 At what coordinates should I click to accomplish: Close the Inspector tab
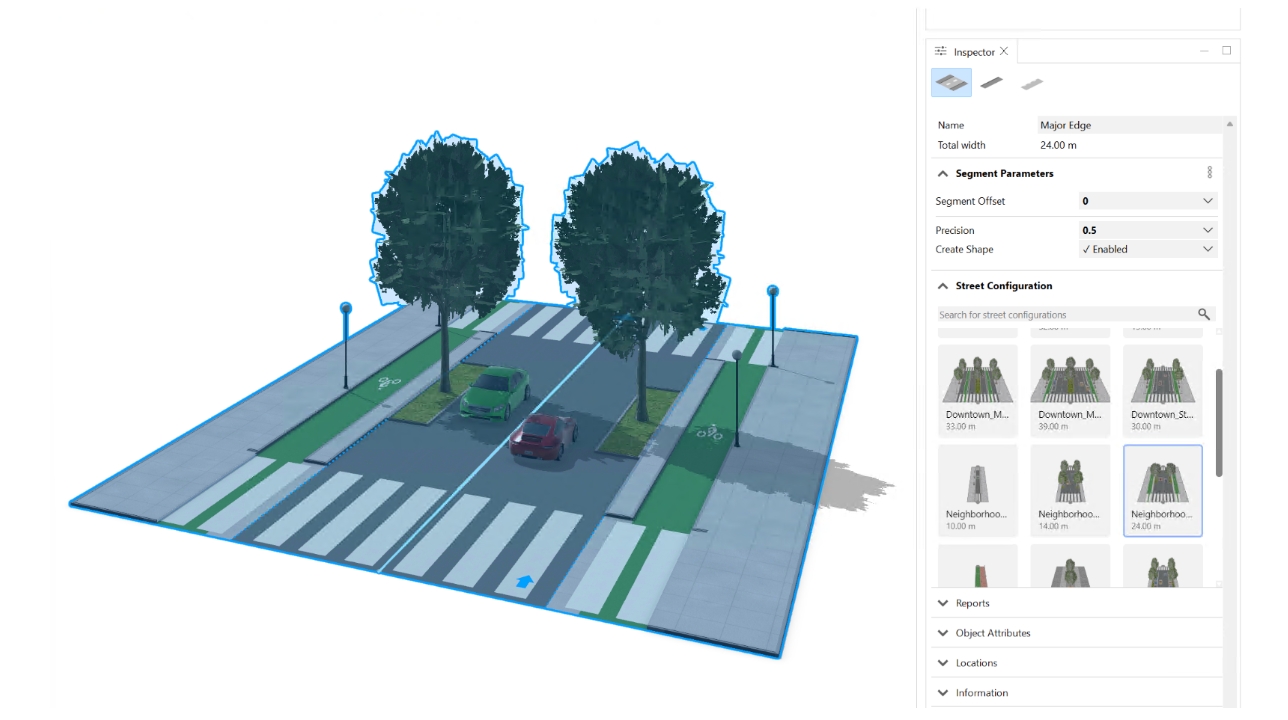tap(1004, 52)
